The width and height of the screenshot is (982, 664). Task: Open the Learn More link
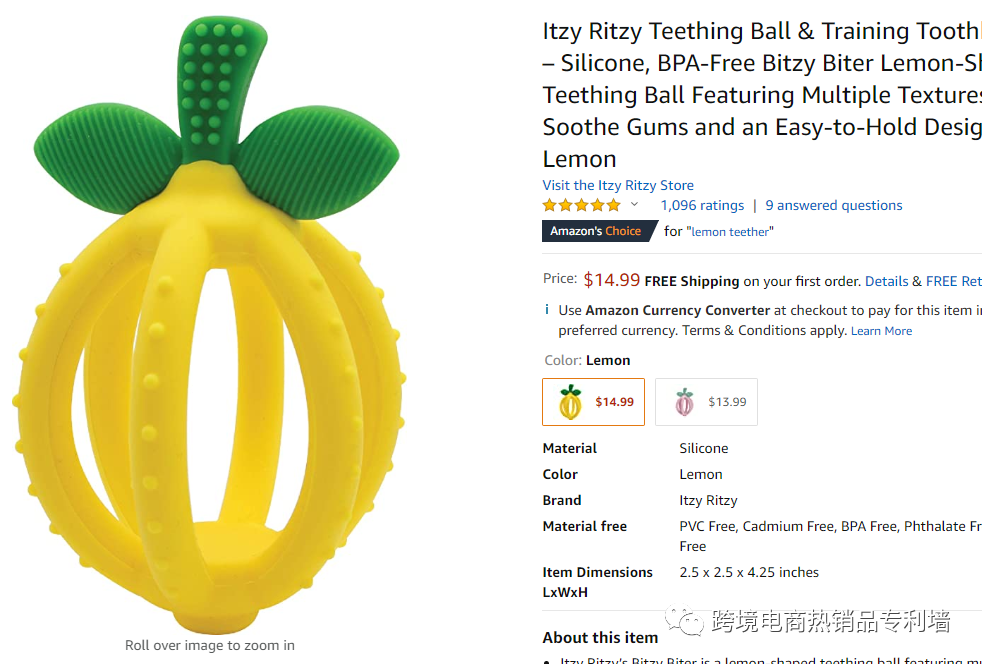pyautogui.click(x=881, y=331)
